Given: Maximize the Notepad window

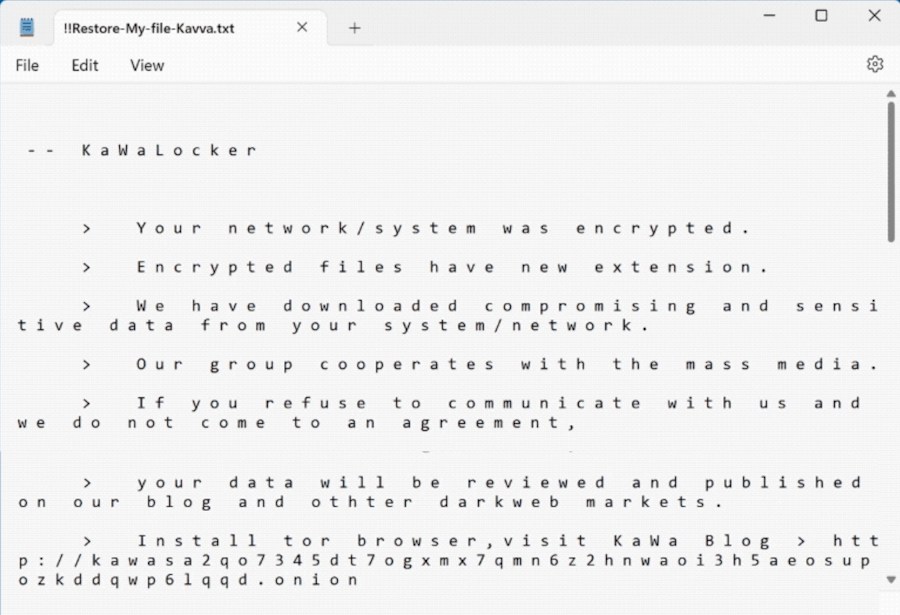Looking at the screenshot, I should pyautogui.click(x=821, y=16).
